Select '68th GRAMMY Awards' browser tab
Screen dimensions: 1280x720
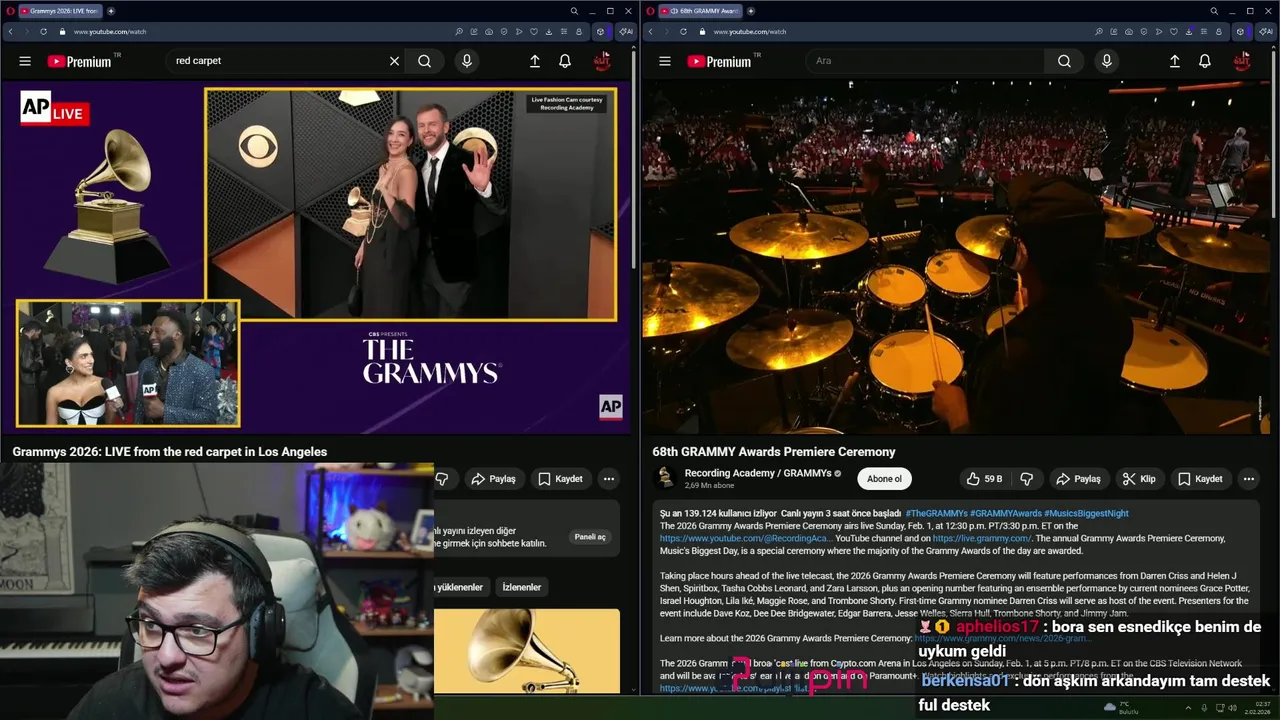click(701, 11)
